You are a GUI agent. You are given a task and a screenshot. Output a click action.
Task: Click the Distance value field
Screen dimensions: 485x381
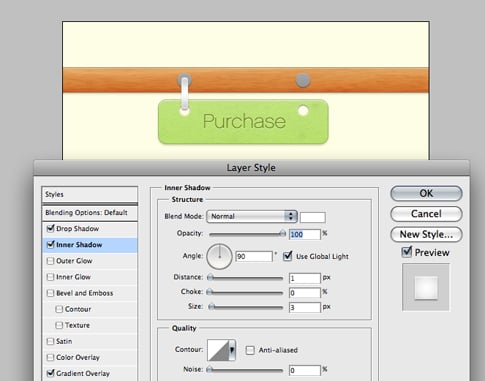pos(305,278)
